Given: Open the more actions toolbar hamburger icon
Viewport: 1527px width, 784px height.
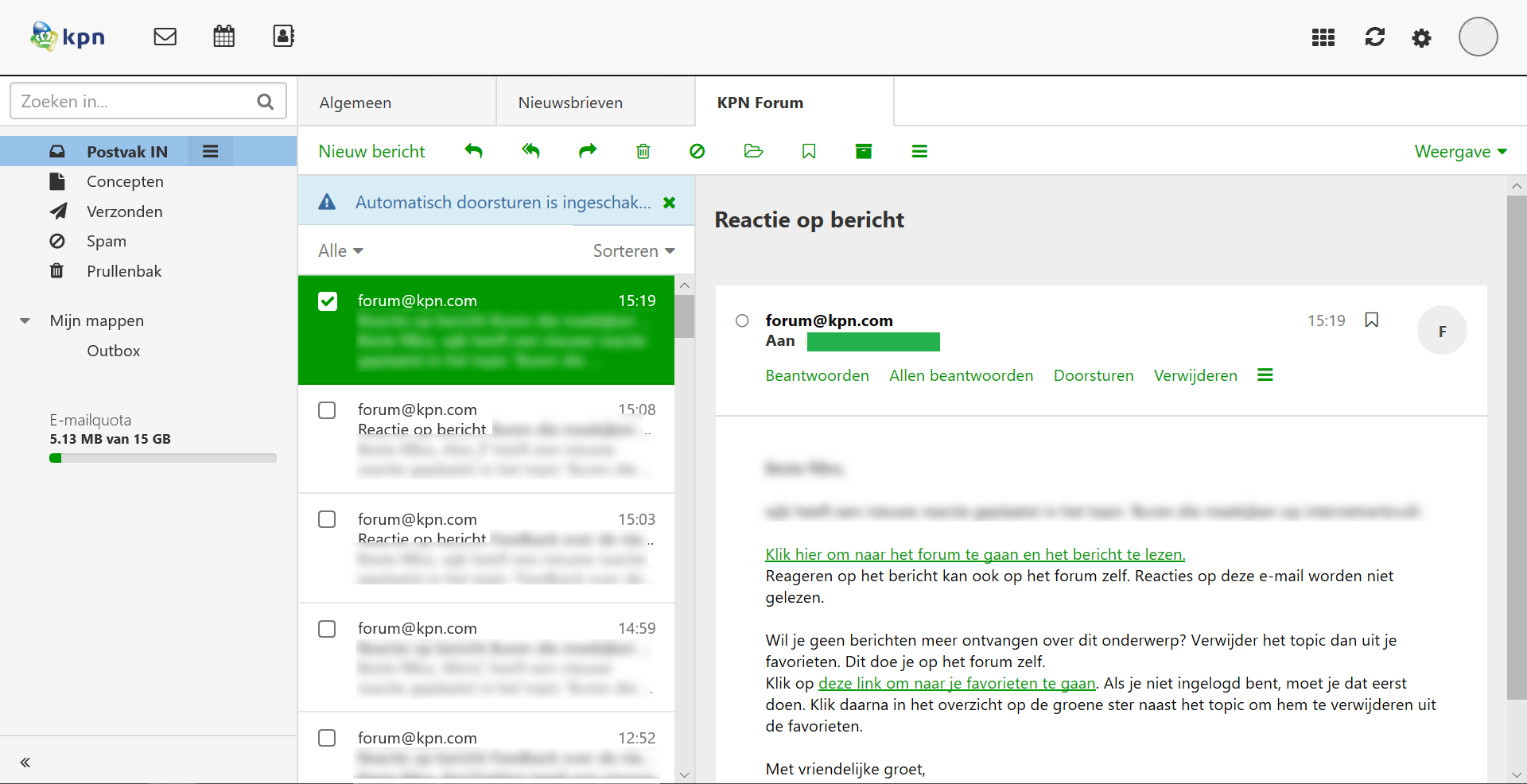Looking at the screenshot, I should [x=919, y=151].
